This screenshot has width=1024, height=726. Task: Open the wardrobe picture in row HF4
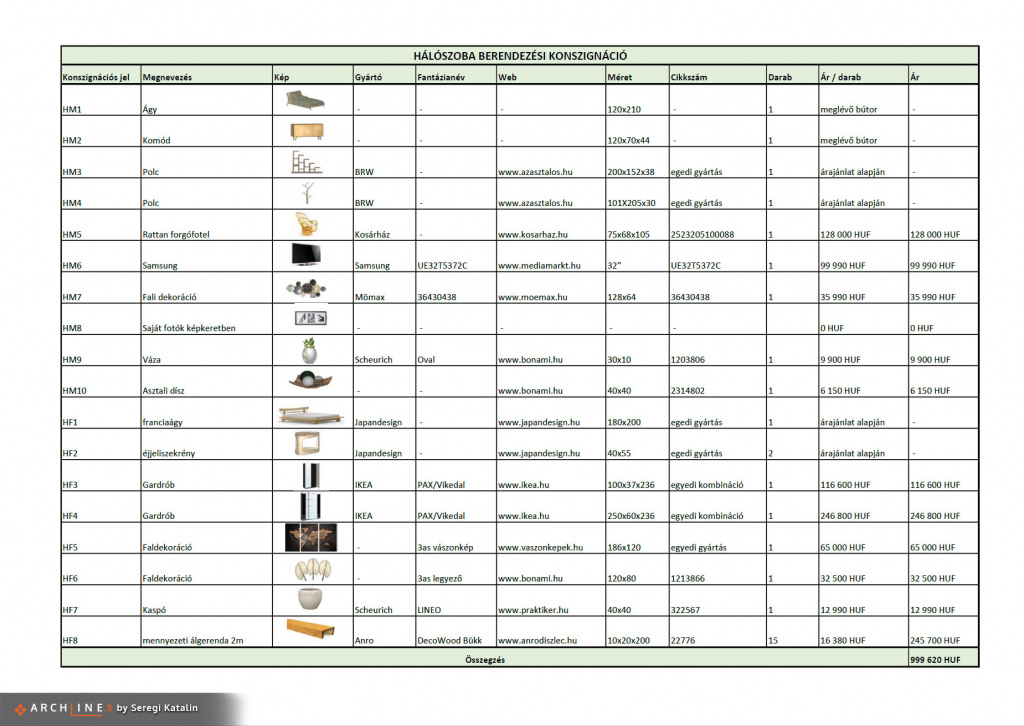[x=310, y=507]
